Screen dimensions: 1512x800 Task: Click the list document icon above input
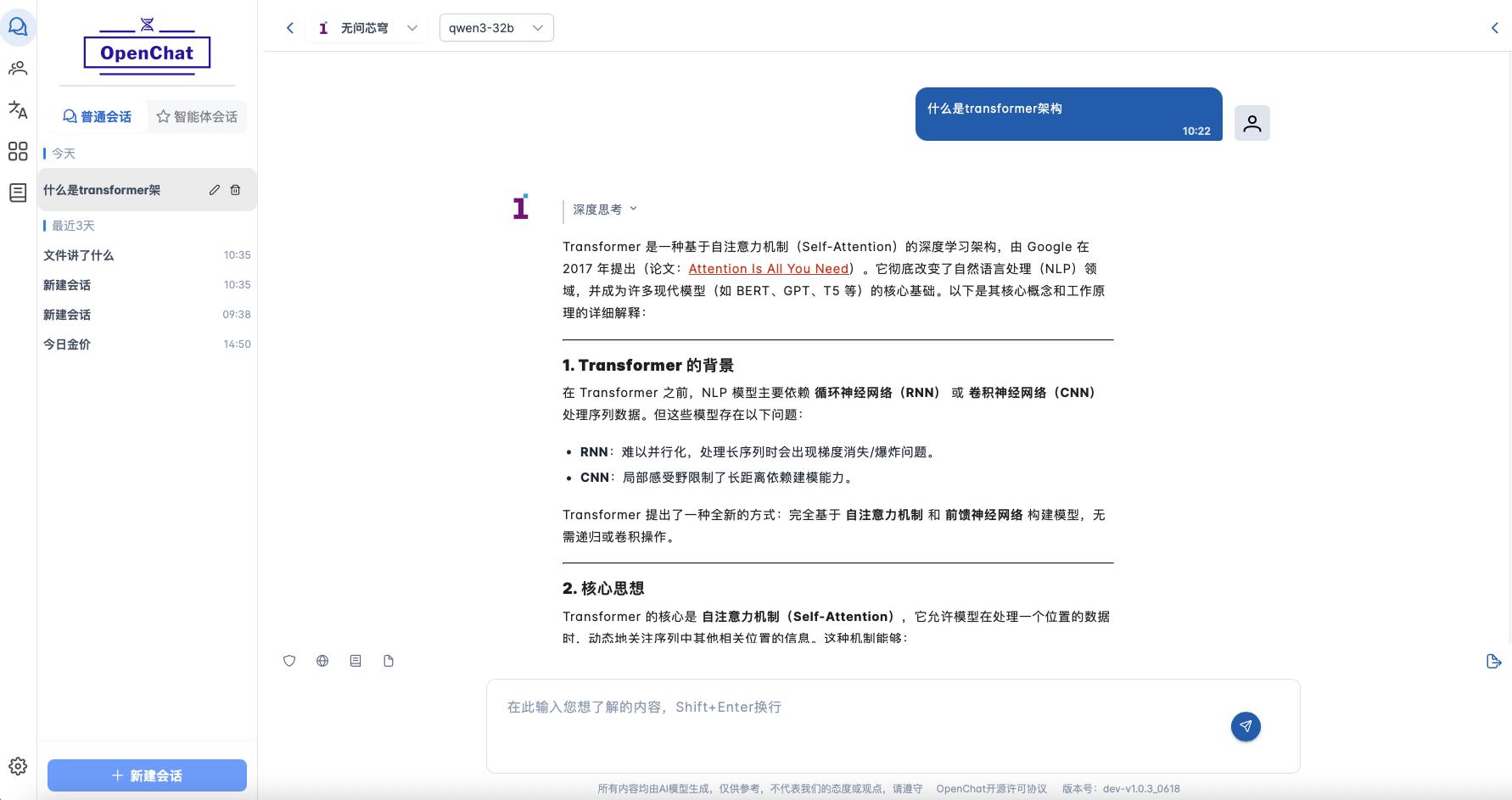pos(356,661)
